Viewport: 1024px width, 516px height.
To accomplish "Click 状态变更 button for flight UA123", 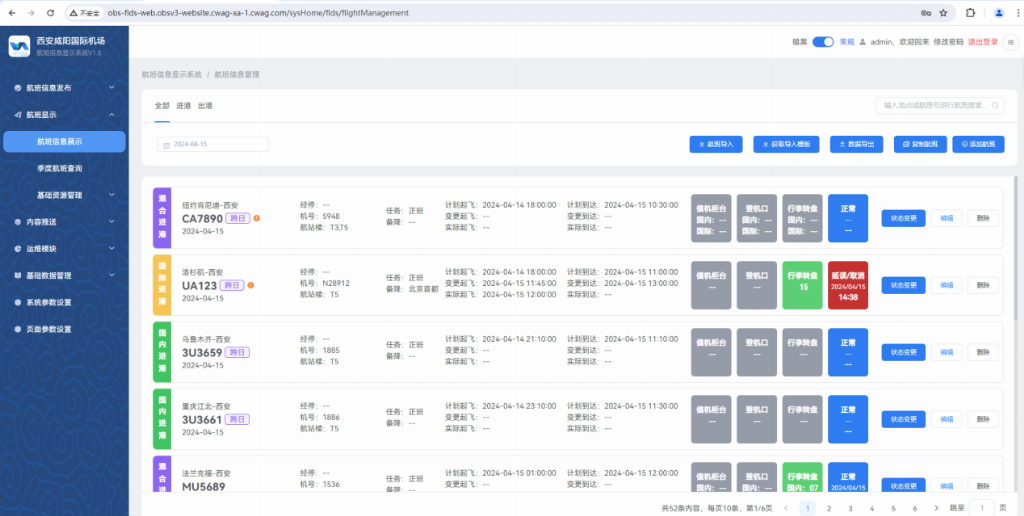I will click(903, 285).
